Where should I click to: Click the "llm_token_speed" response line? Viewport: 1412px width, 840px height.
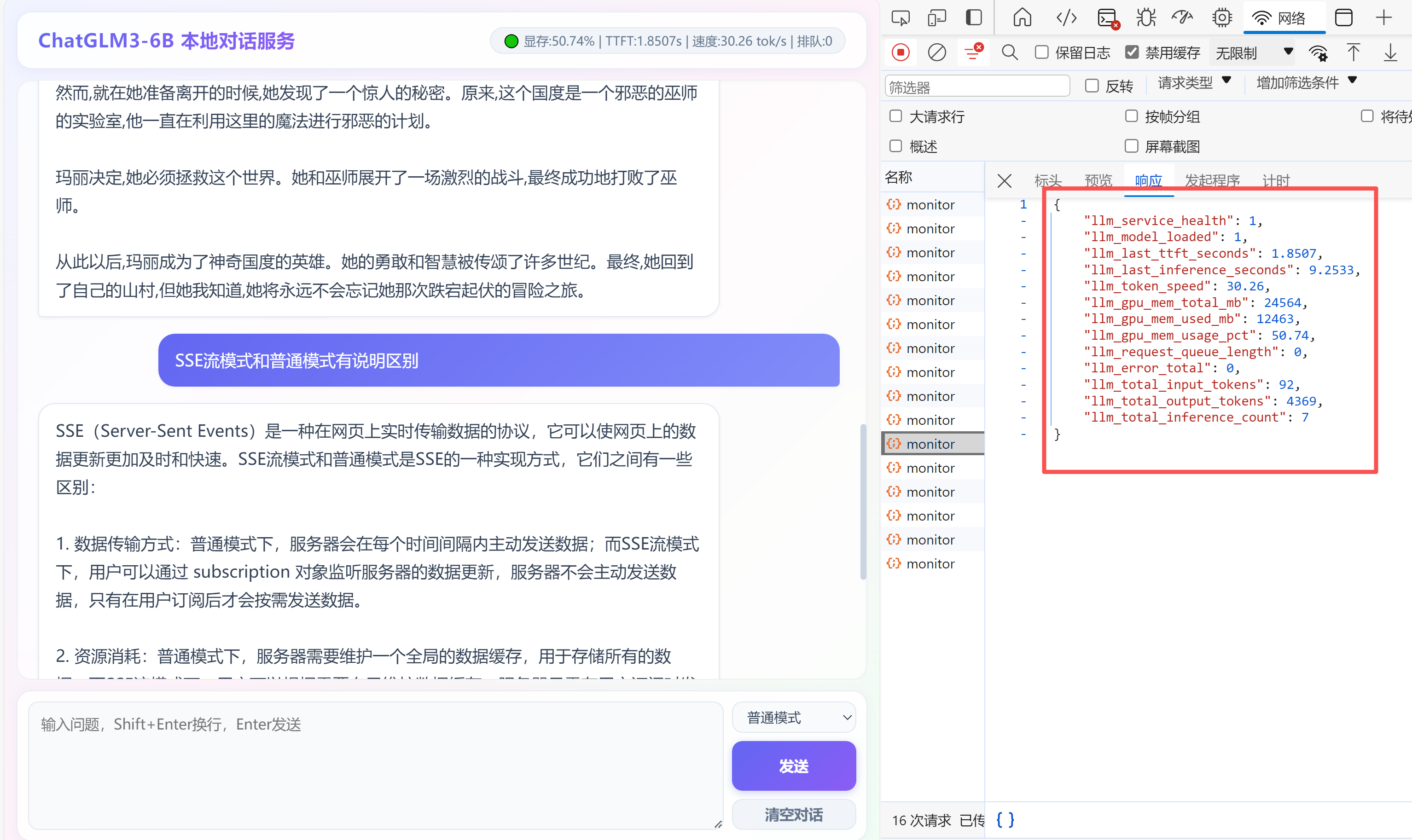point(1177,286)
